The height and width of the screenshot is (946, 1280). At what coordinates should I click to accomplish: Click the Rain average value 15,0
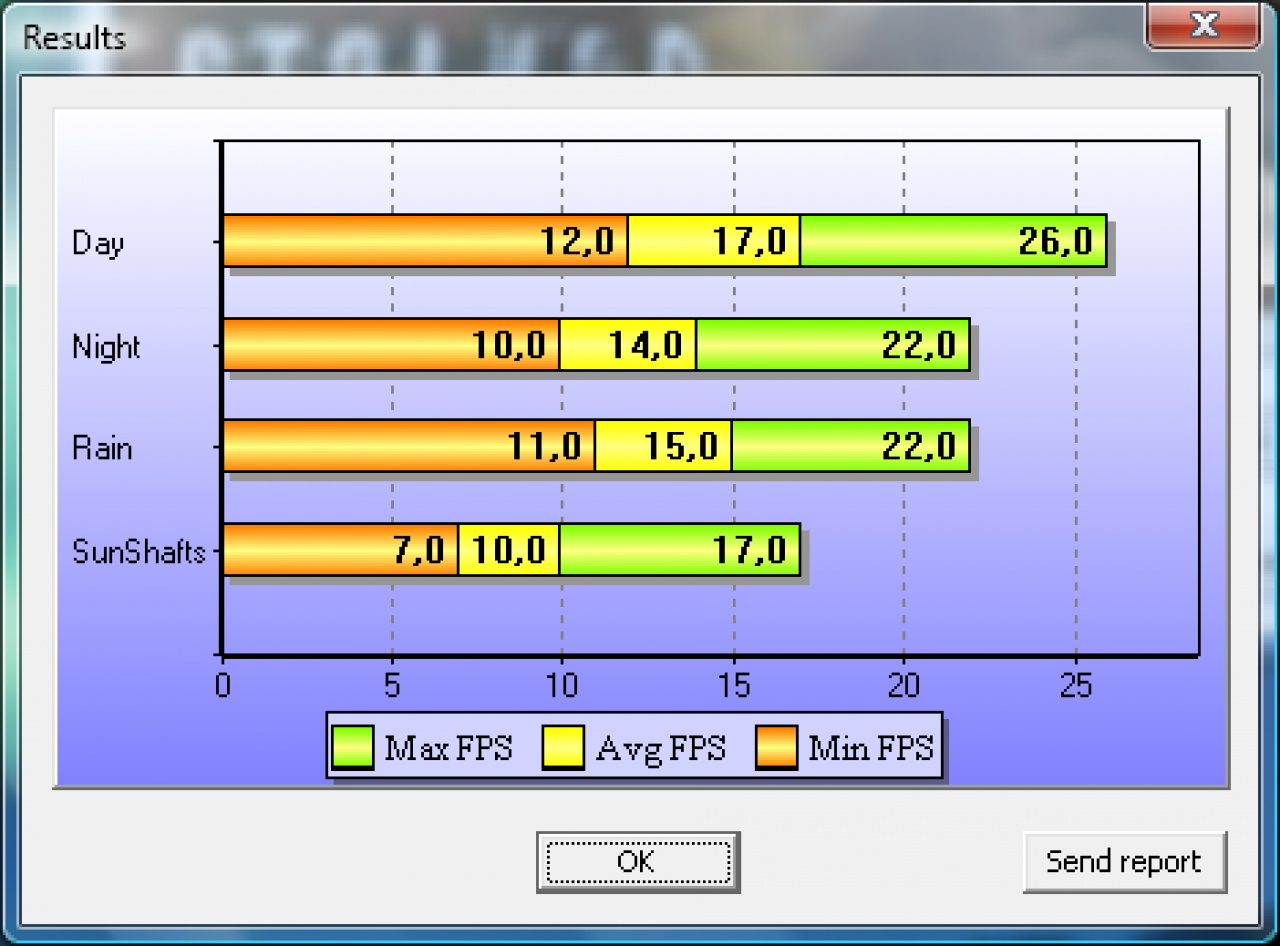[681, 446]
